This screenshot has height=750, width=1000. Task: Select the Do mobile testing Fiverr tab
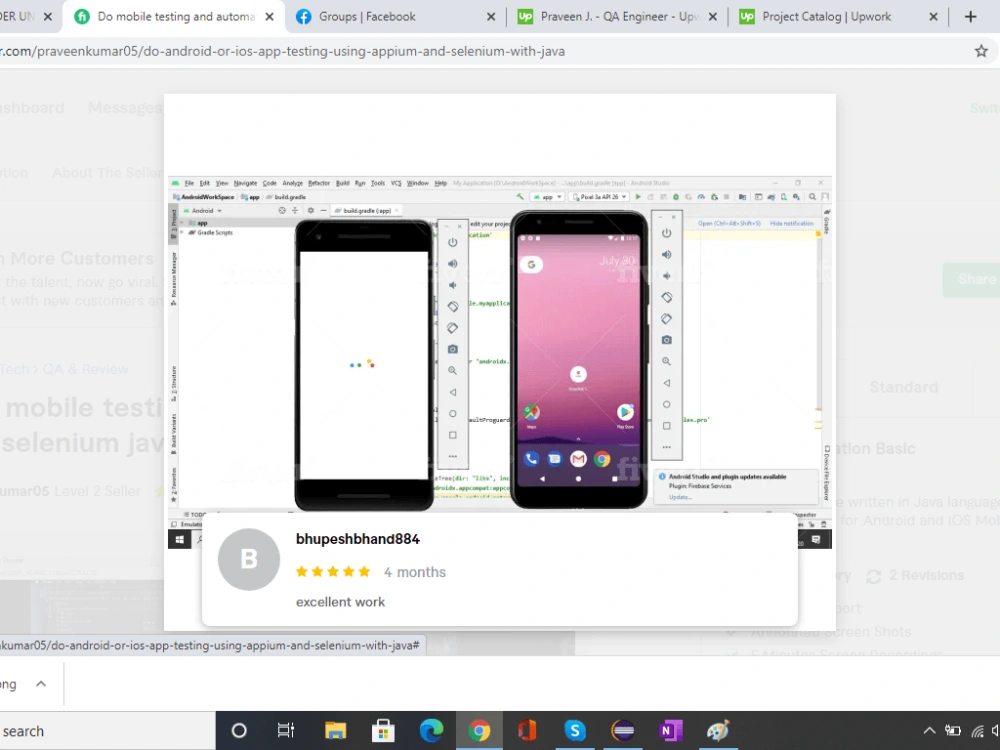coord(173,17)
